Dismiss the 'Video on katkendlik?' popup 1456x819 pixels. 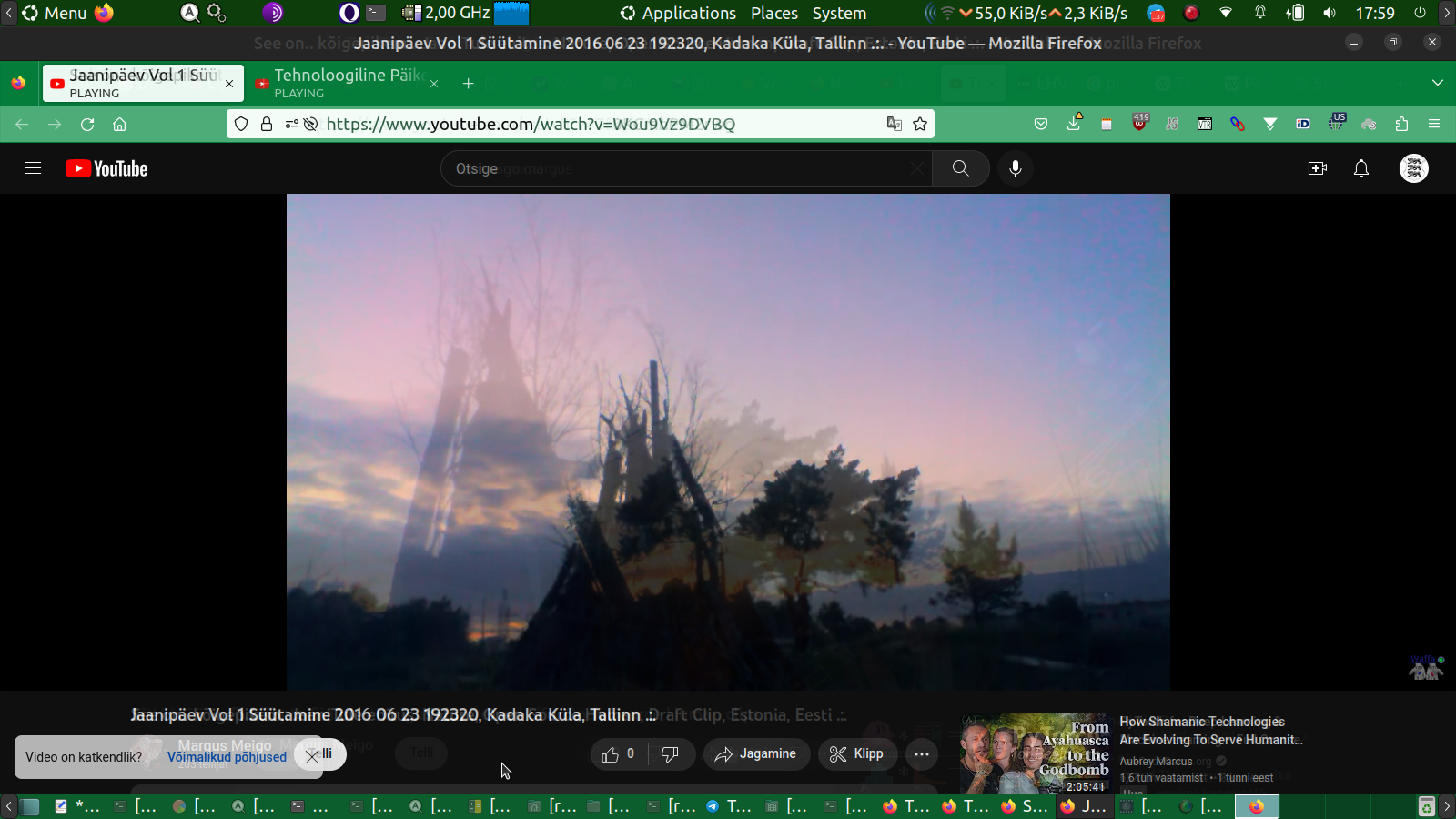(x=312, y=755)
